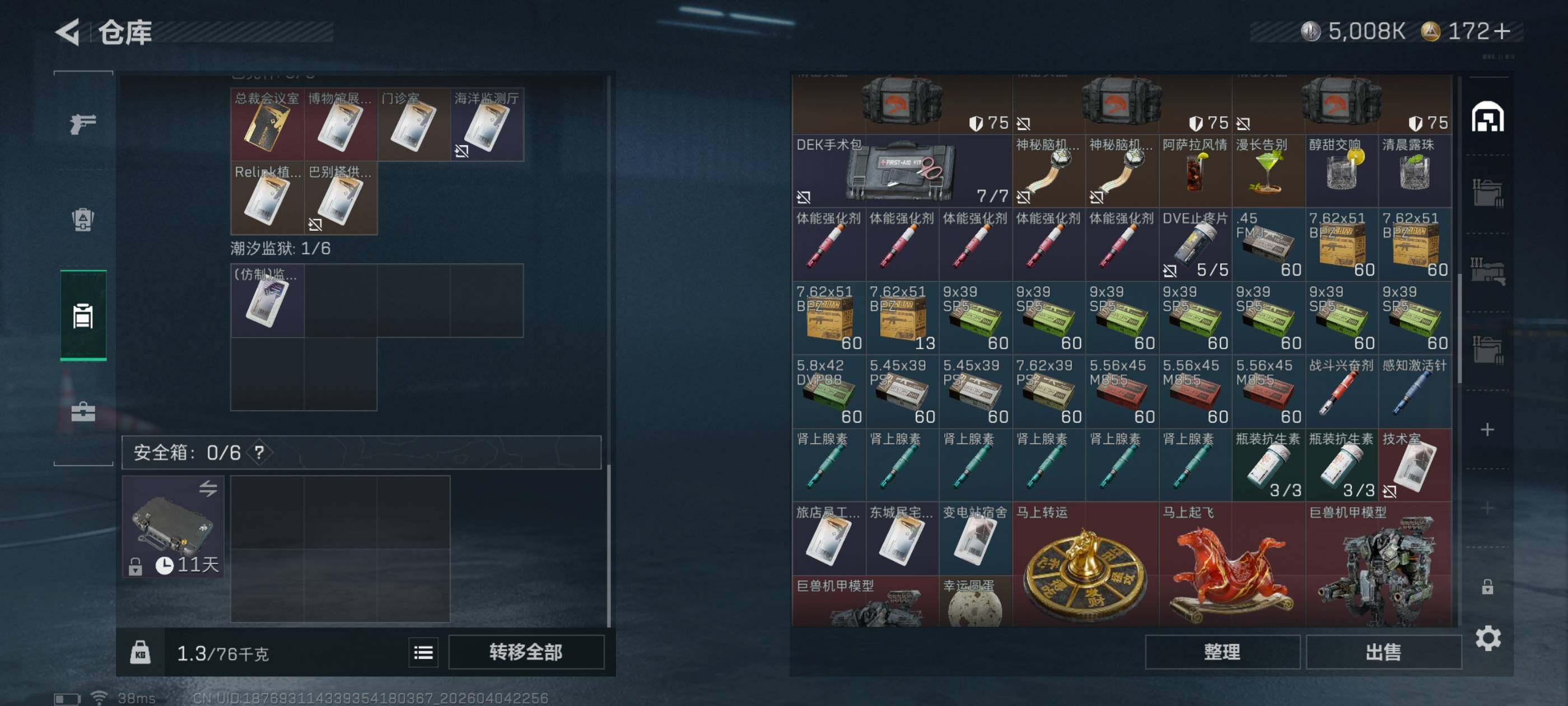The width and height of the screenshot is (1568, 706).
Task: Switch to the backpack equipment sidebar tab
Action: click(x=83, y=219)
